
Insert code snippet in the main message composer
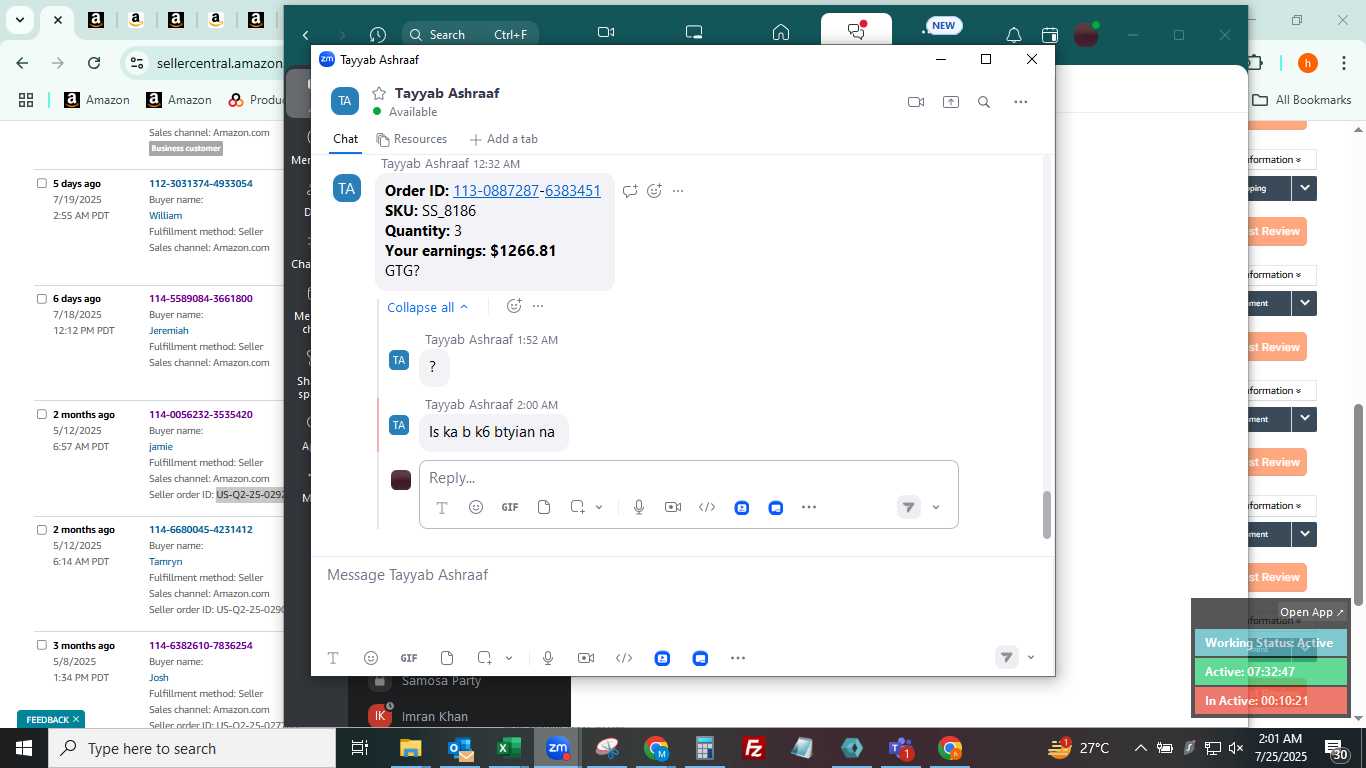point(624,658)
